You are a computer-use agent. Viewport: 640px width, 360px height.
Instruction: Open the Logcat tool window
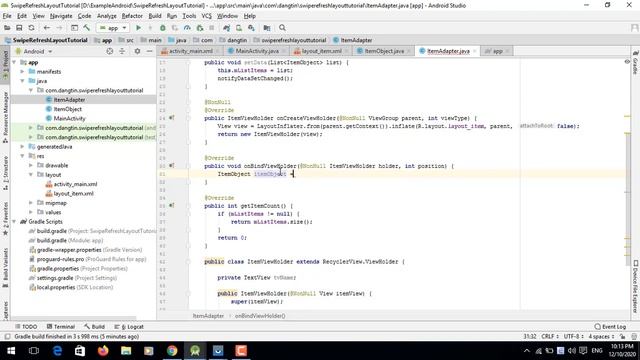tap(129, 327)
